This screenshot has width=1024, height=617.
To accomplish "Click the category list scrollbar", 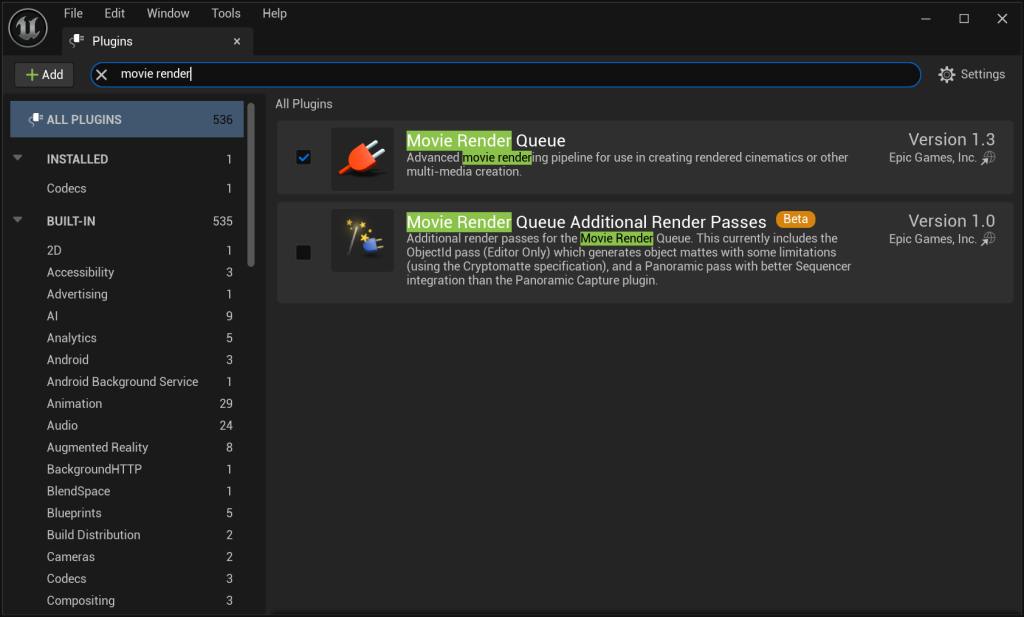I will (251, 185).
